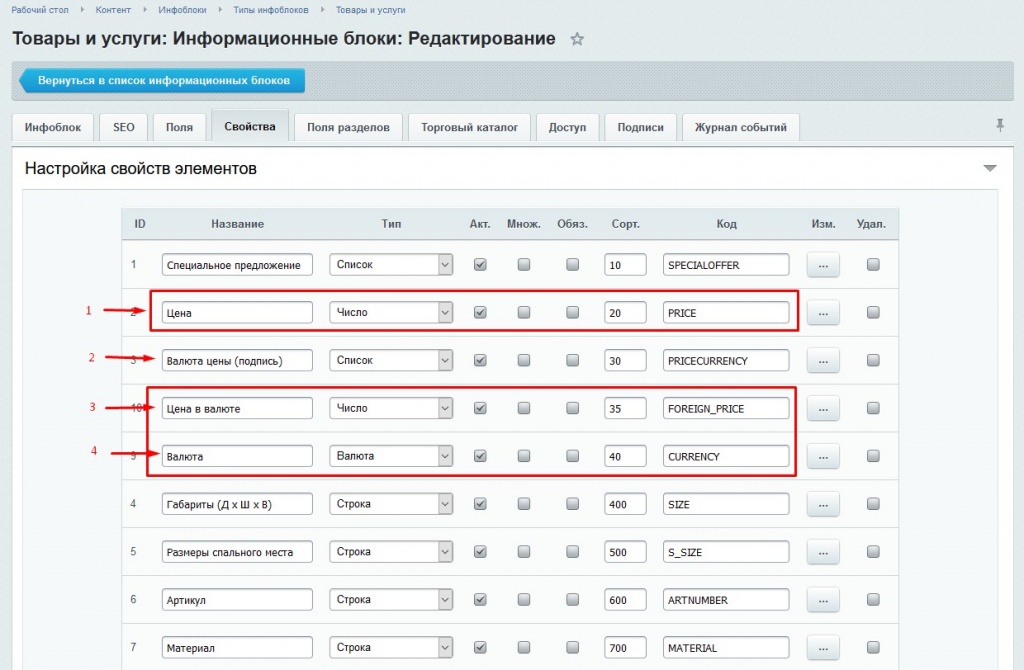Mark Габариты property for deletion
This screenshot has height=670, width=1024.
(873, 503)
